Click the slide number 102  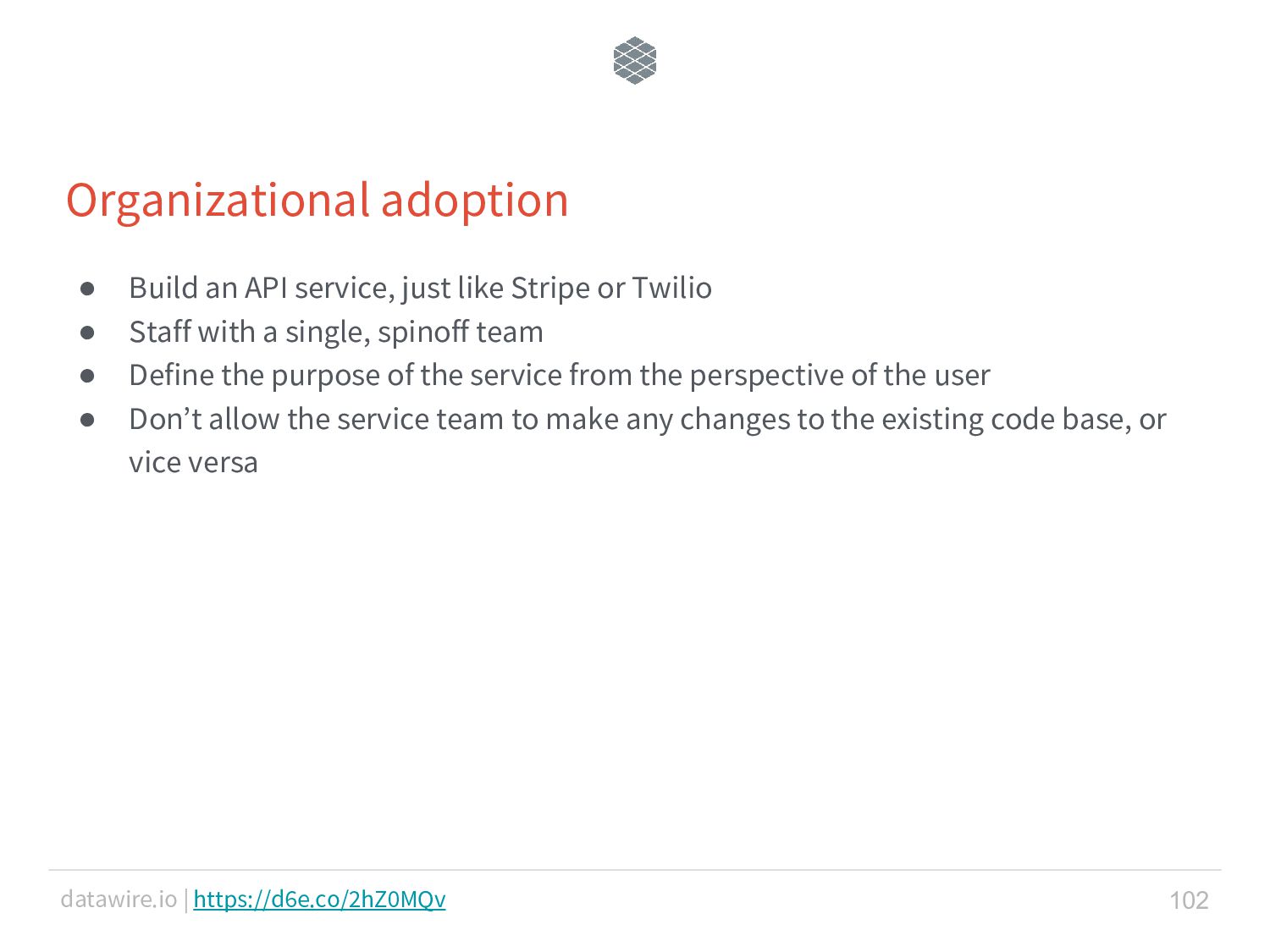pyautogui.click(x=1189, y=900)
